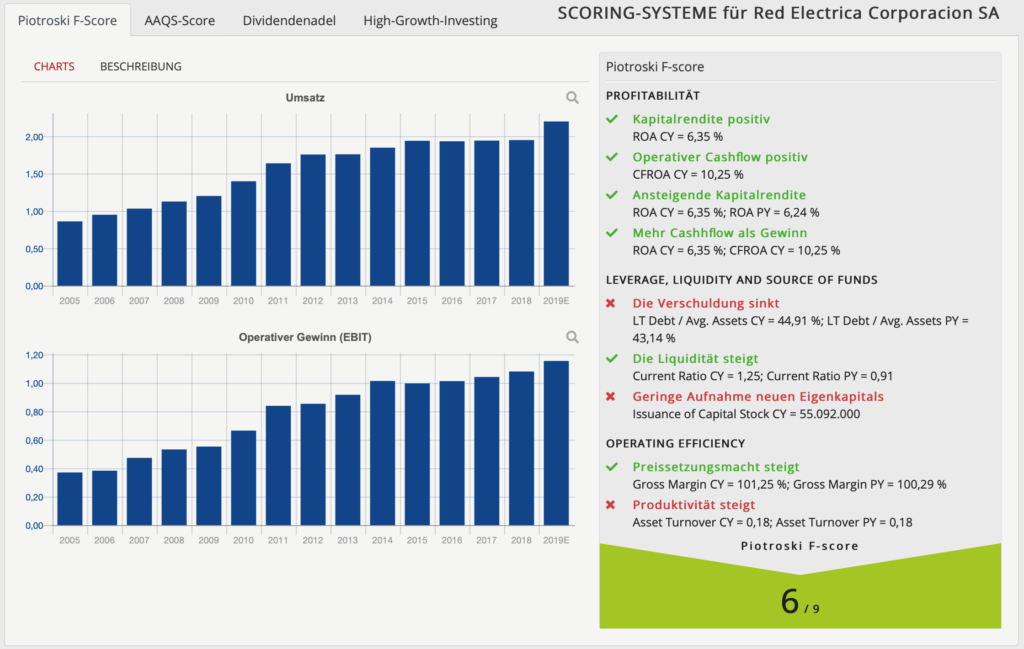Switch to the Dividendenadel tab
1024x649 pixels.
(x=289, y=20)
